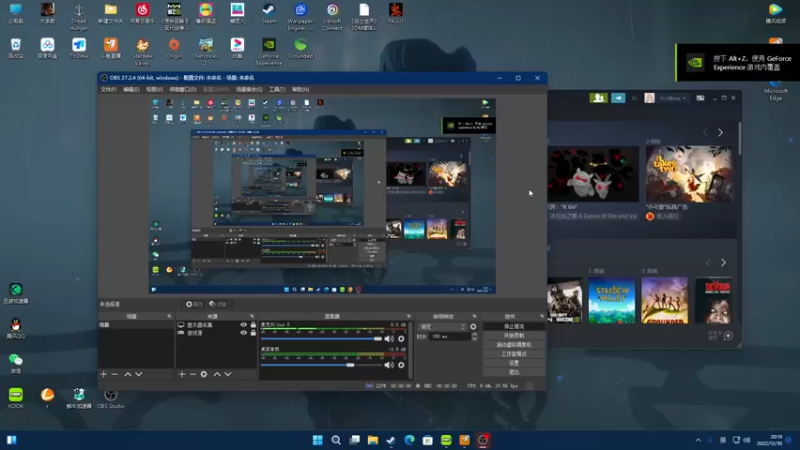Open 帮助(H) menu in OBS
Screen dimensions: 800x450
(301, 89)
